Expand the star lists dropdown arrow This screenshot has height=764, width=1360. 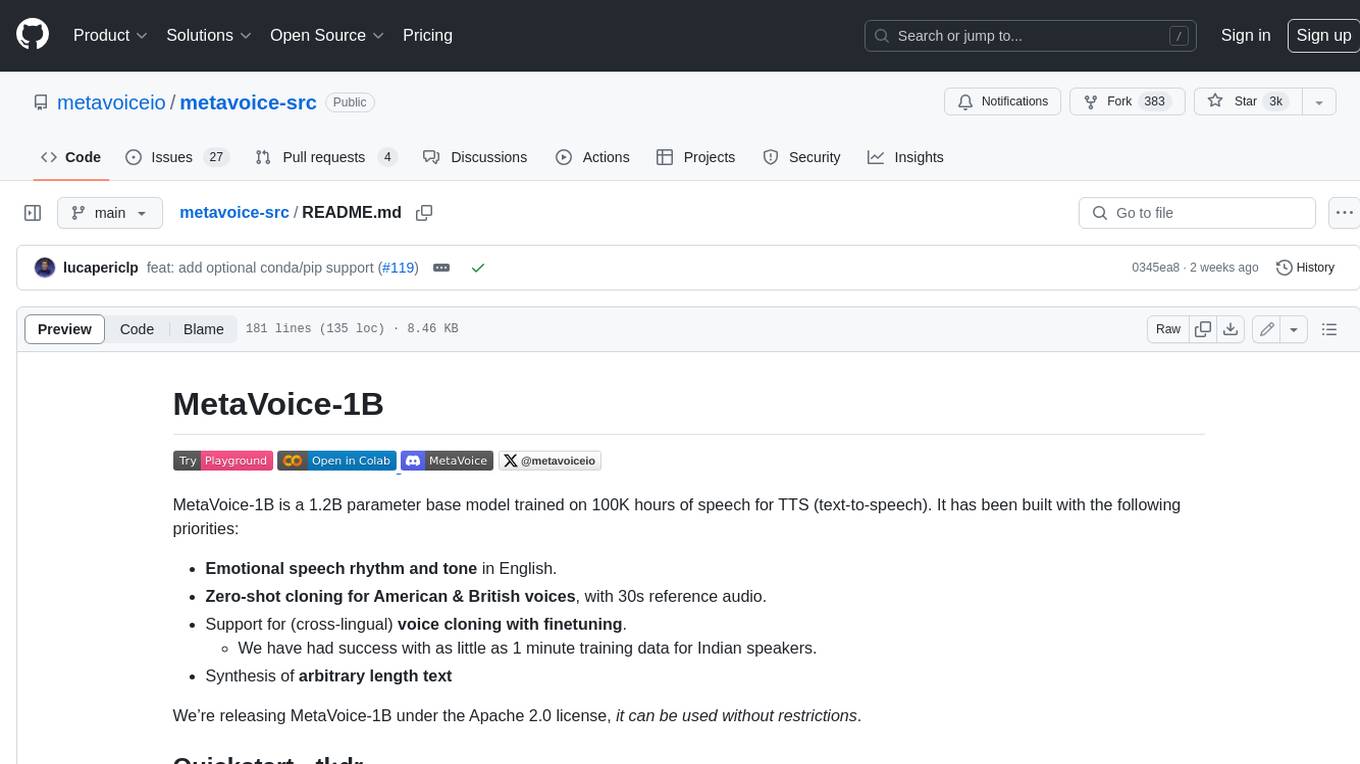click(1318, 101)
